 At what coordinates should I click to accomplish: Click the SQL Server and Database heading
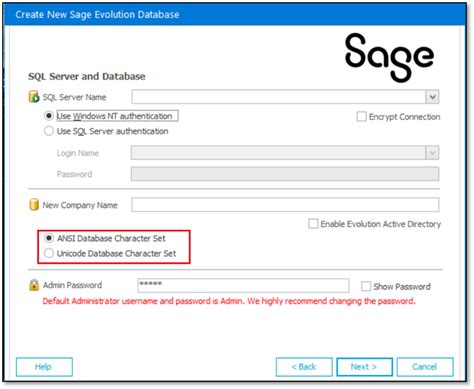click(x=87, y=76)
